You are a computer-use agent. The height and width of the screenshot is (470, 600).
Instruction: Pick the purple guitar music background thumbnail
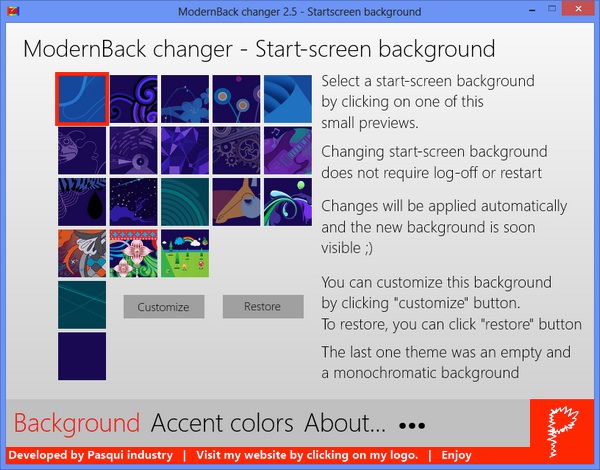point(288,150)
